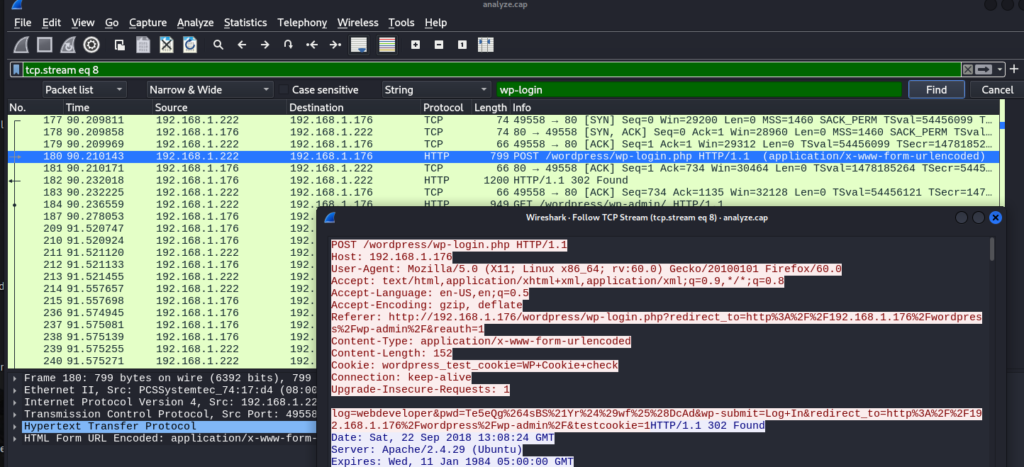Click Follow TCP Stream dialog fin icon
1024x467 pixels.
point(330,217)
